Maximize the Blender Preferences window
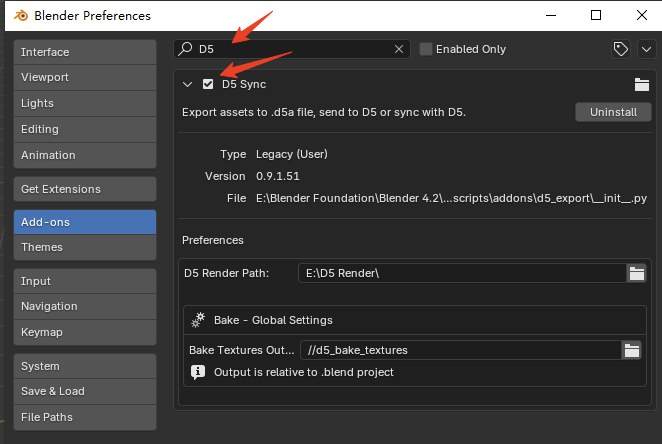 pyautogui.click(x=596, y=16)
